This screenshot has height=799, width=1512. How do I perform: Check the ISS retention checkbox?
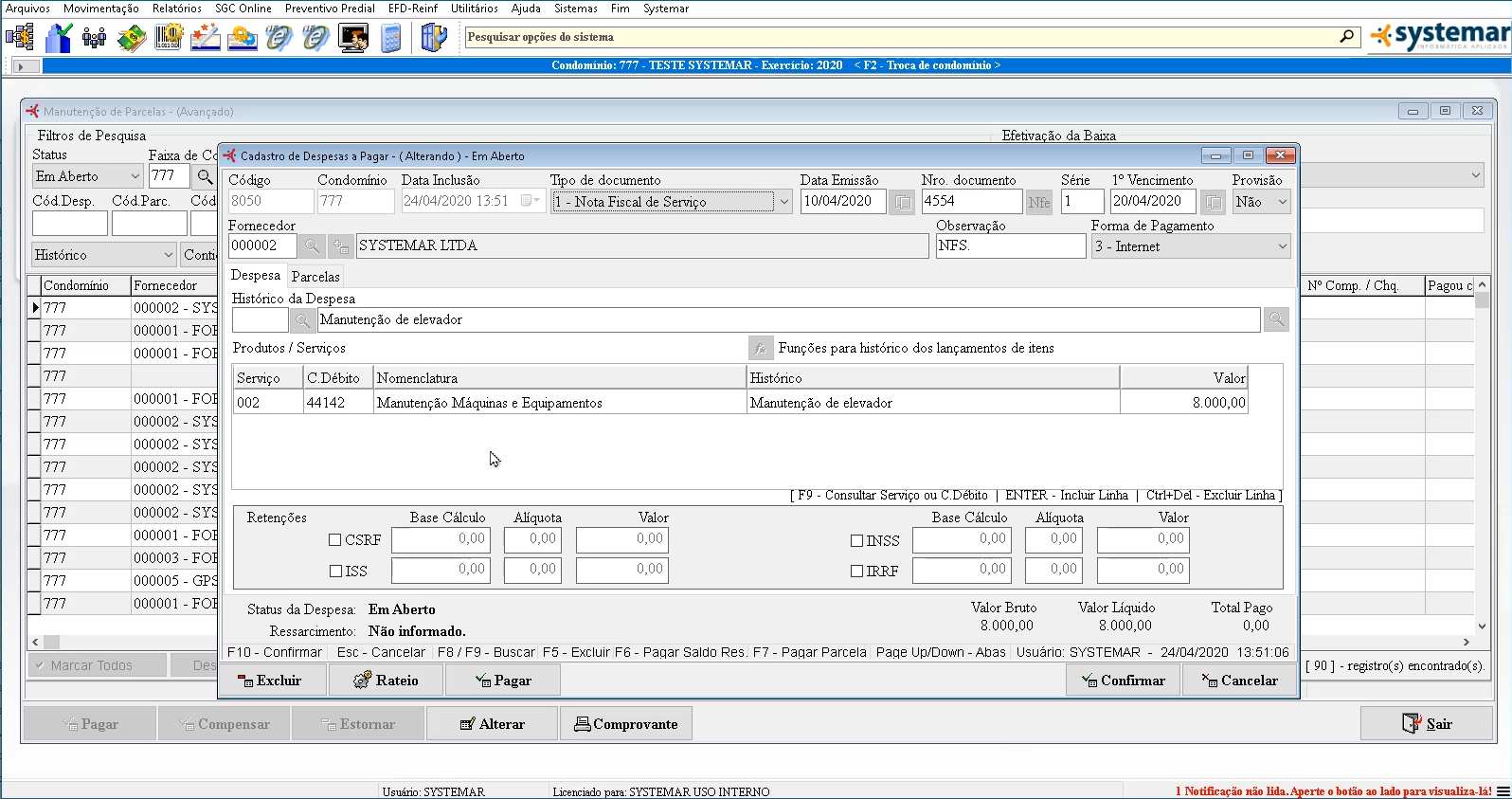coord(335,572)
